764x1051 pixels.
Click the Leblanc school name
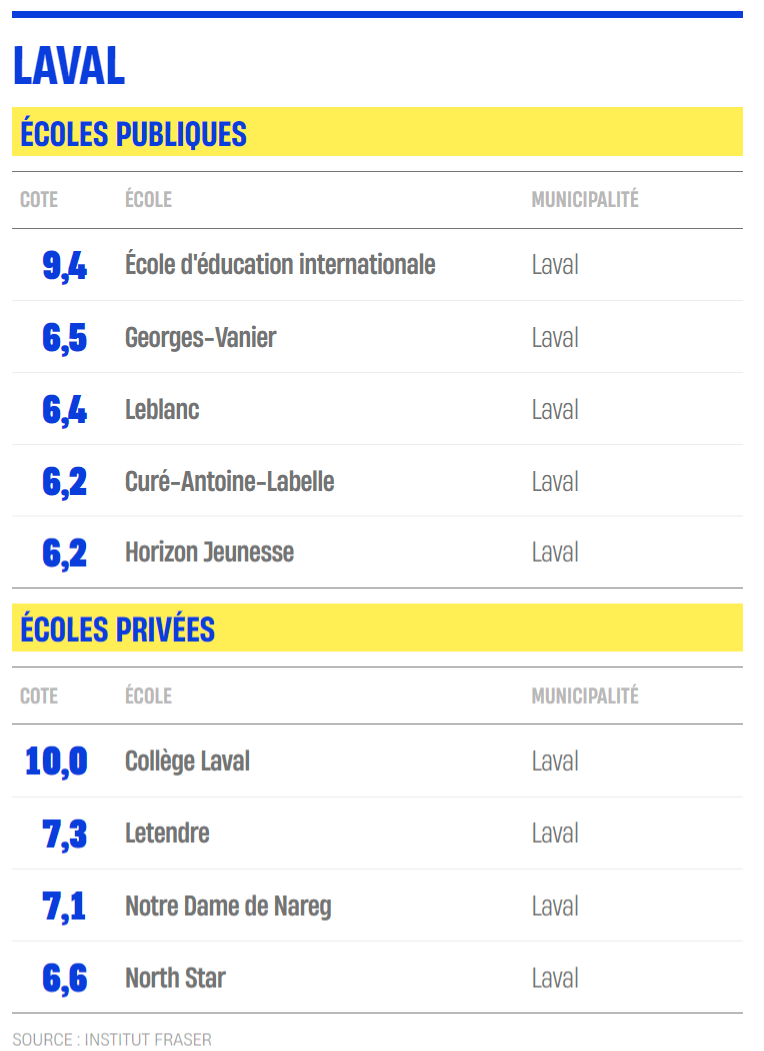pos(162,409)
